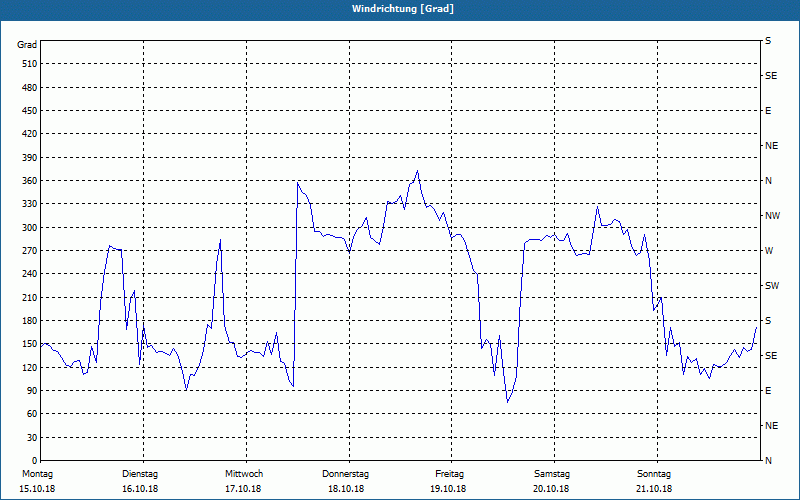Click the 'E' compass label on the 90 gridline
800x500 pixels.
tap(768, 391)
